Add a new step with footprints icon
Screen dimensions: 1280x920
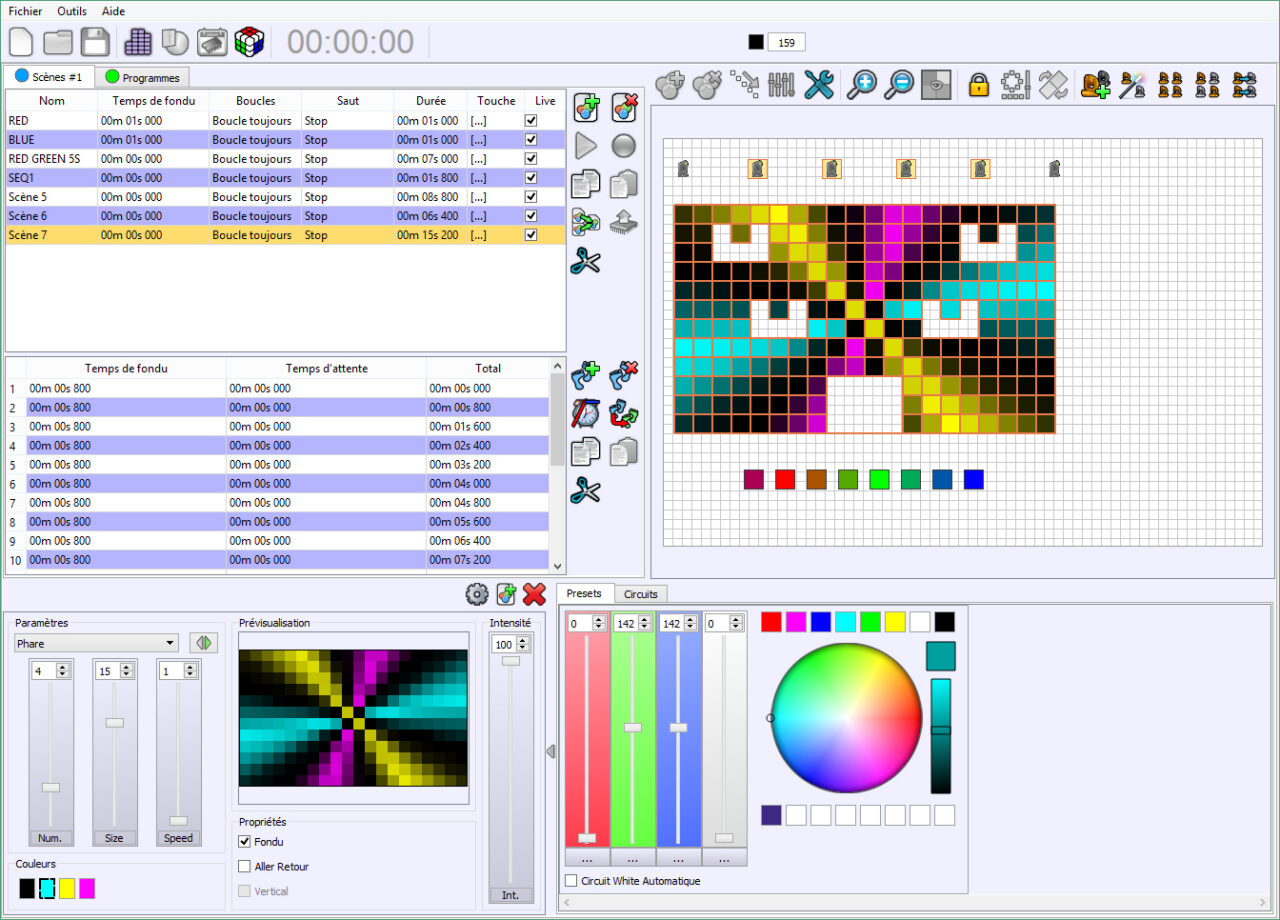(x=585, y=375)
